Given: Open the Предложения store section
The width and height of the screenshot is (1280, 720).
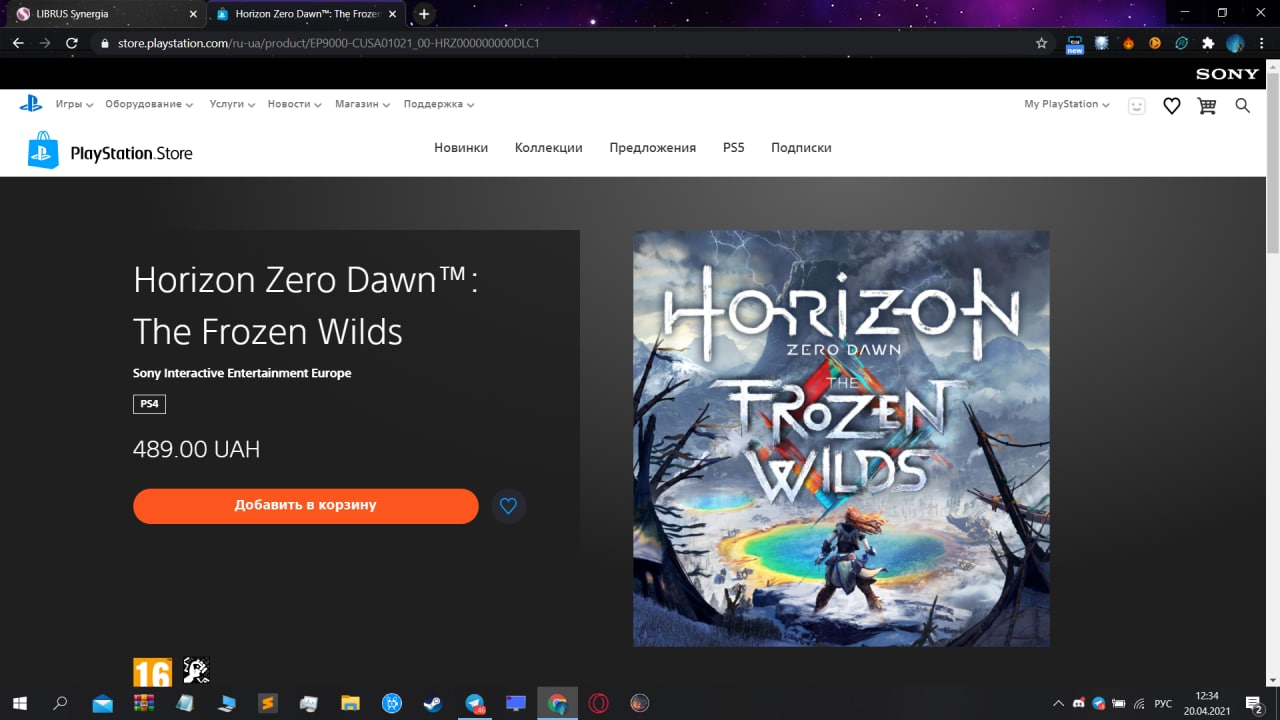Looking at the screenshot, I should pyautogui.click(x=653, y=147).
